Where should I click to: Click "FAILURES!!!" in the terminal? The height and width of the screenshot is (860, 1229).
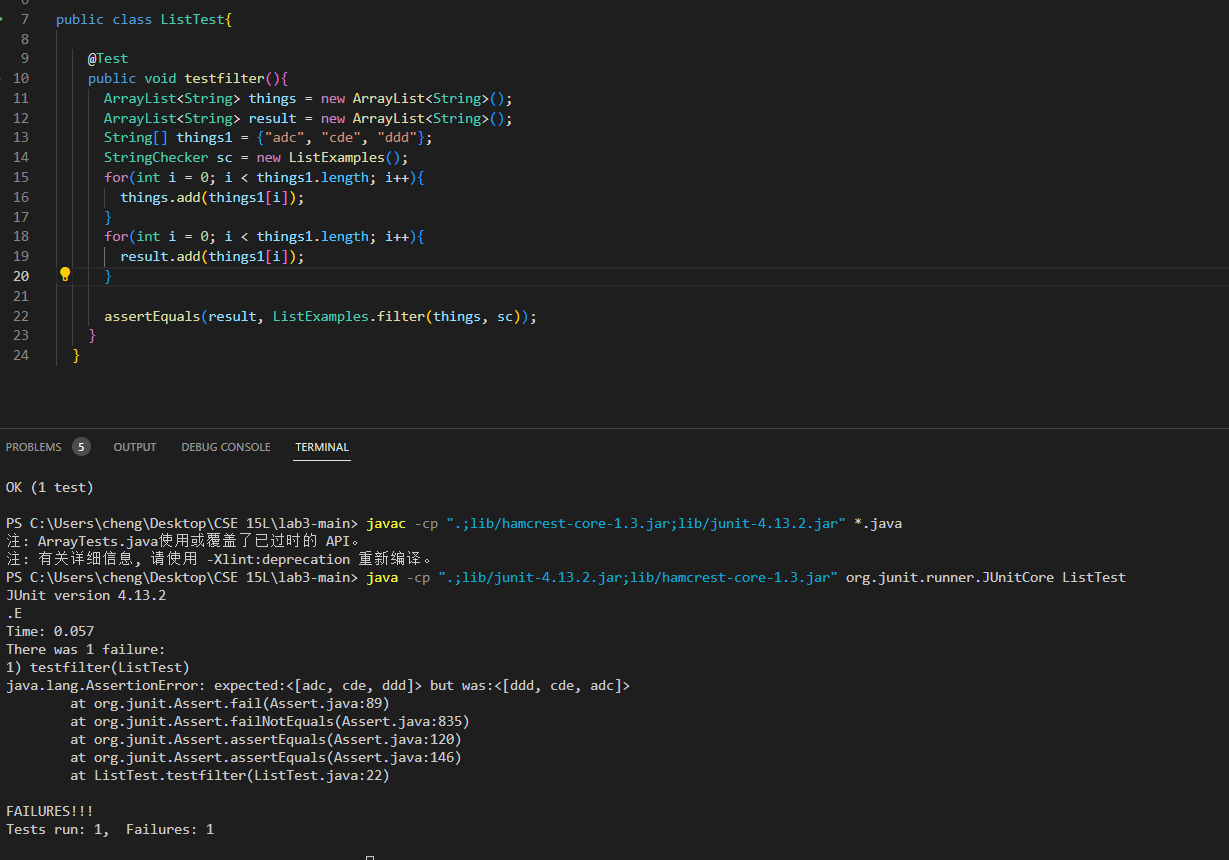(x=50, y=811)
